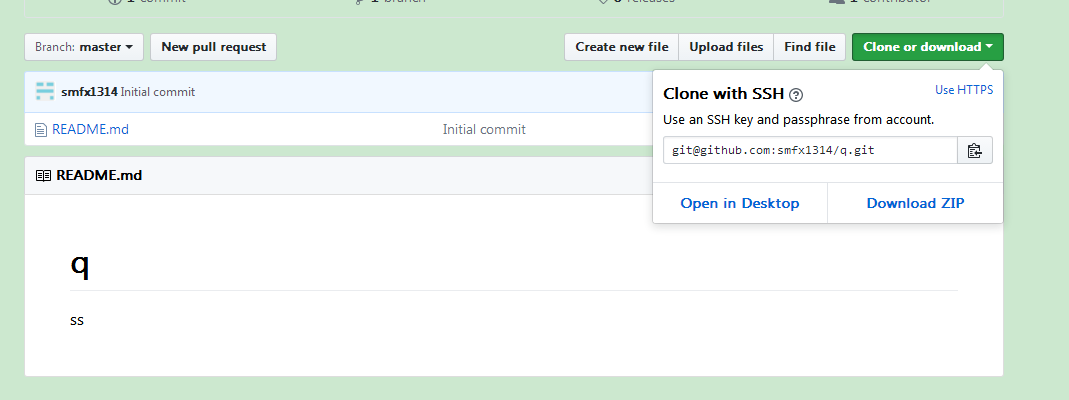Viewport: 1069px width, 400px height.
Task: Collapse the Clone or download dropdown
Action: click(927, 47)
